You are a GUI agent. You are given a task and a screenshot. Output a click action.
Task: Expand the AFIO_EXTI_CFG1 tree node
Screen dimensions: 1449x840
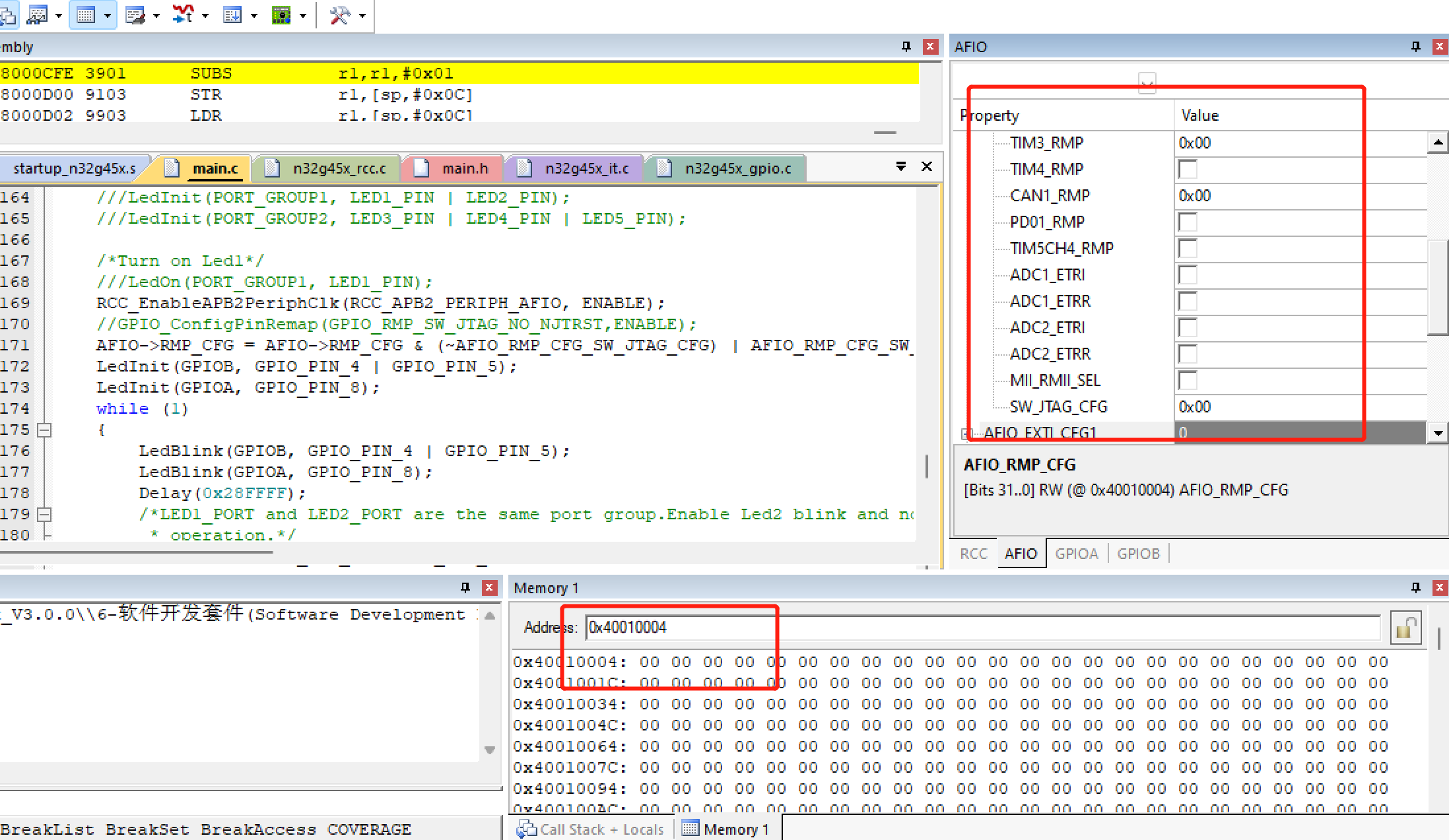click(966, 434)
